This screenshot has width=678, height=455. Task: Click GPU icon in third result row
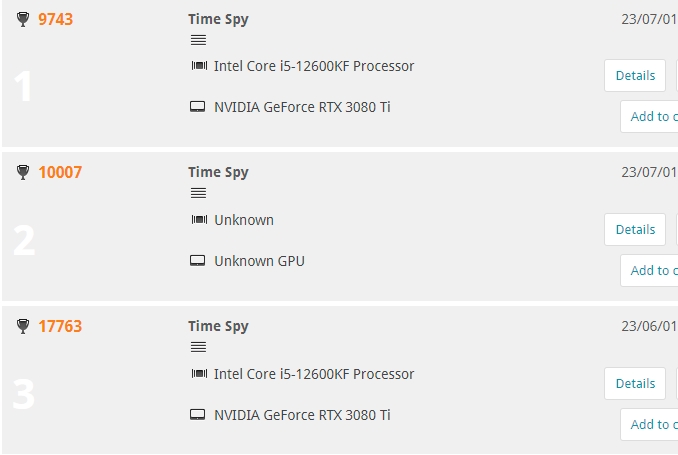click(198, 415)
